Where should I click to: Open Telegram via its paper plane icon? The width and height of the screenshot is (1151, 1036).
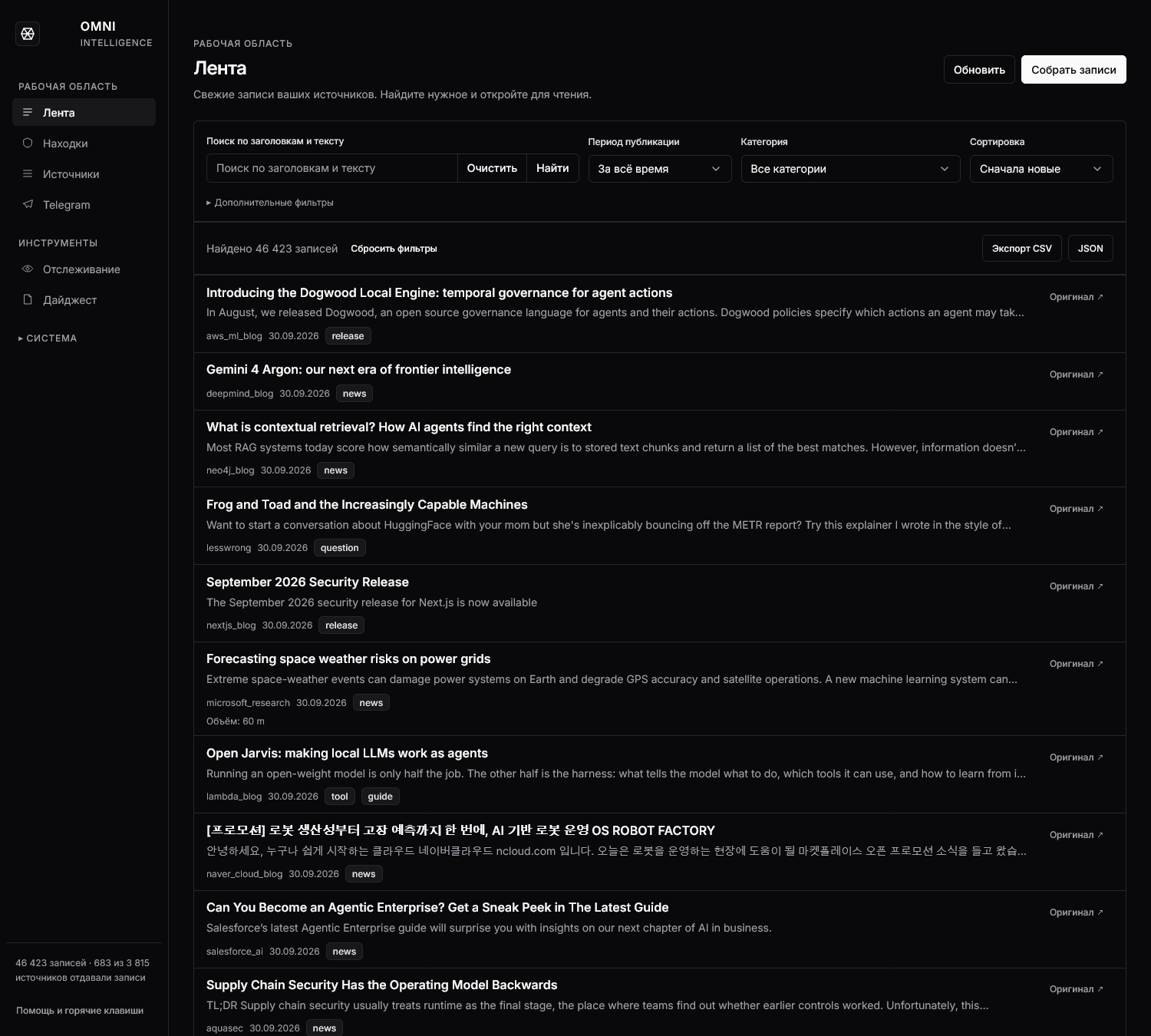coord(28,204)
